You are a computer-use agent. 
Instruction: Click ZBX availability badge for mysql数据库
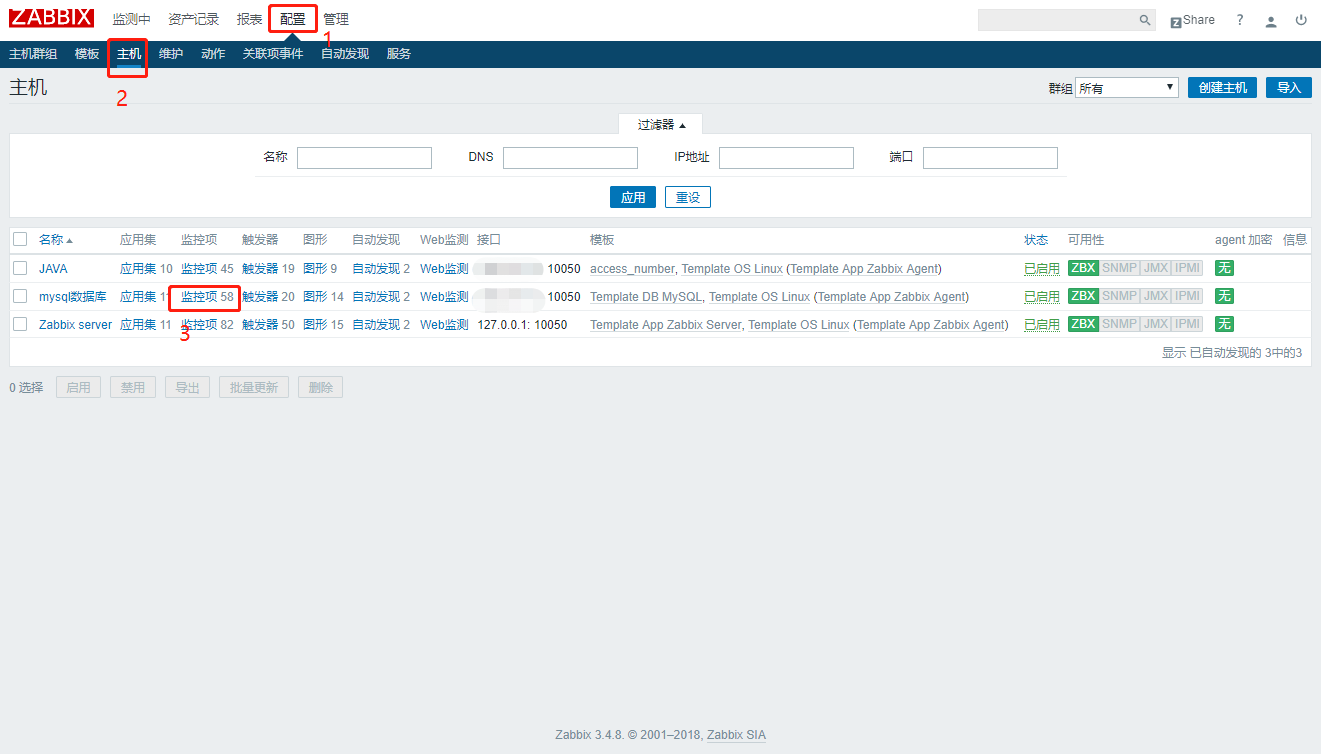click(1083, 296)
